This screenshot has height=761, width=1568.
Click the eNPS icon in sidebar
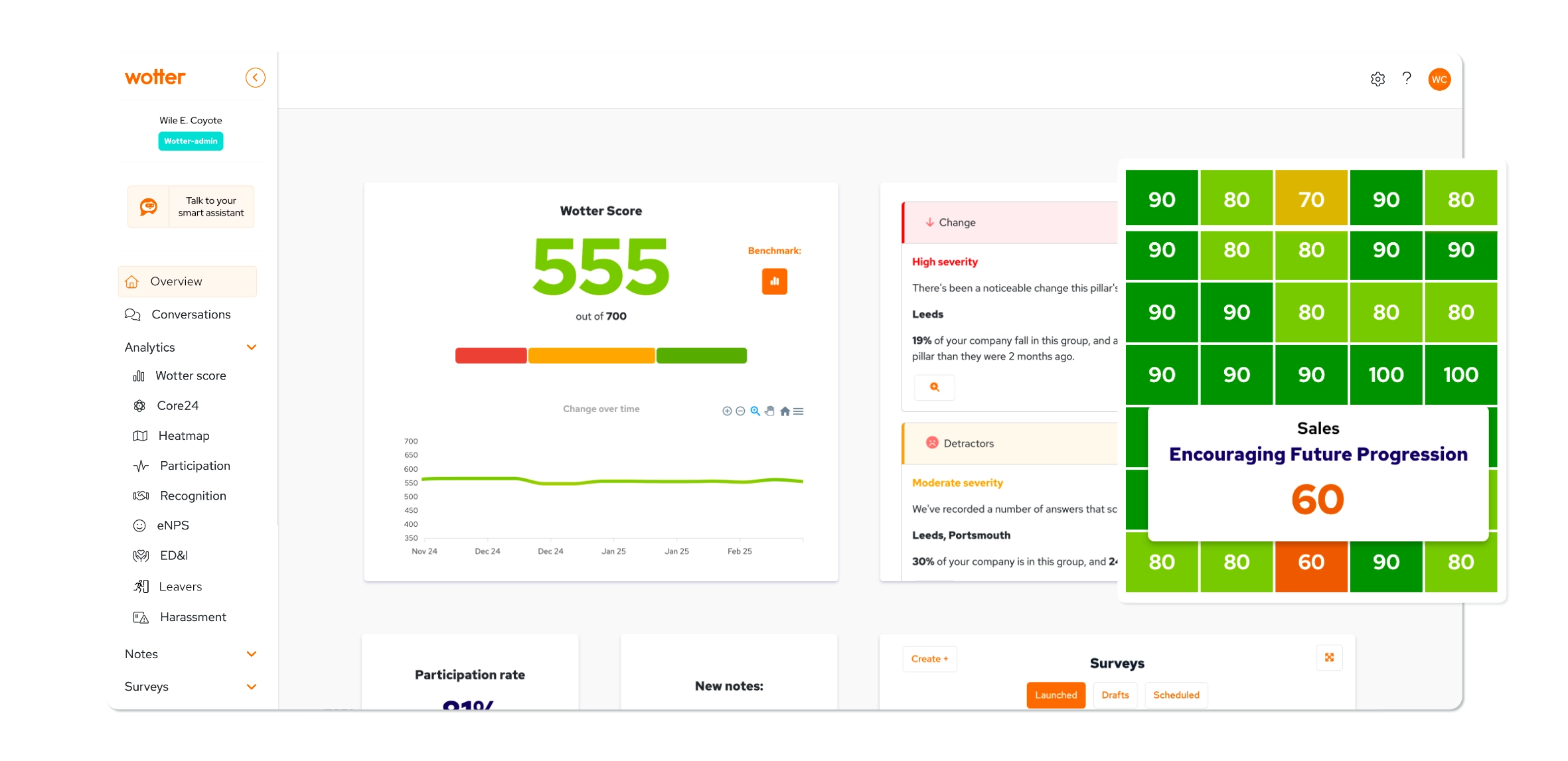[140, 525]
